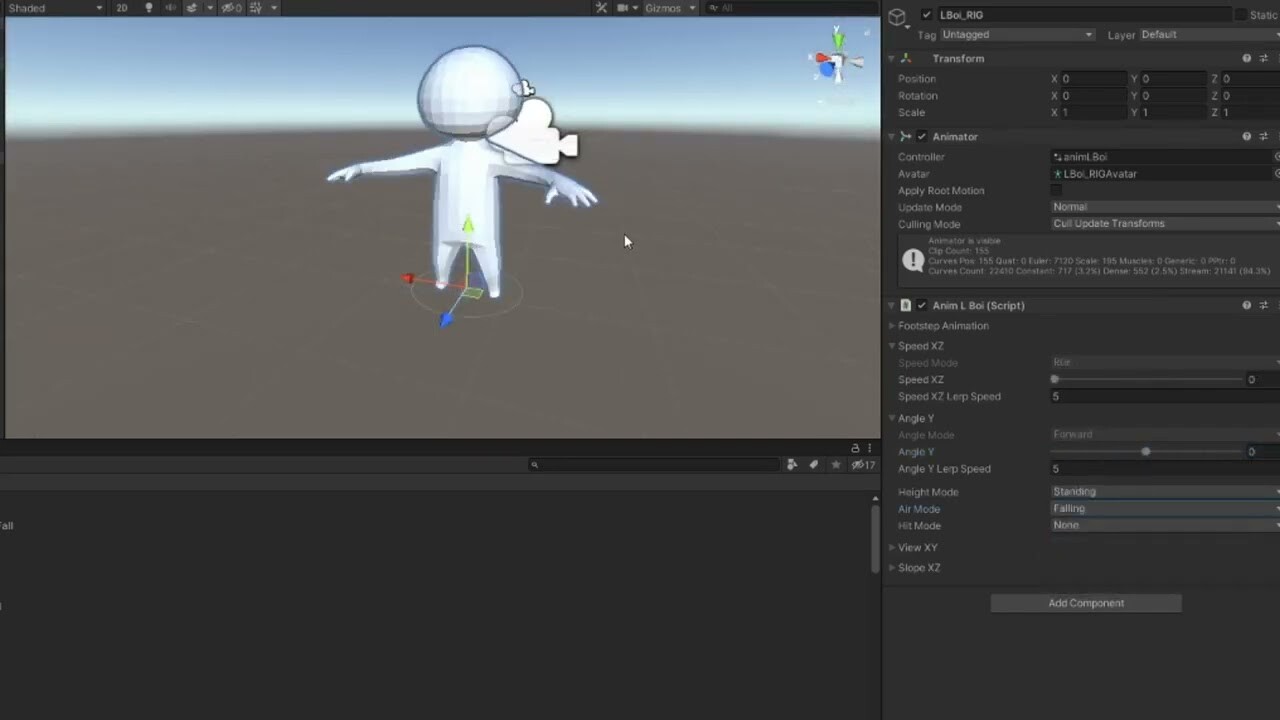Disable the Animator component checkbox
Screen dimensions: 1280x720
pos(921,136)
